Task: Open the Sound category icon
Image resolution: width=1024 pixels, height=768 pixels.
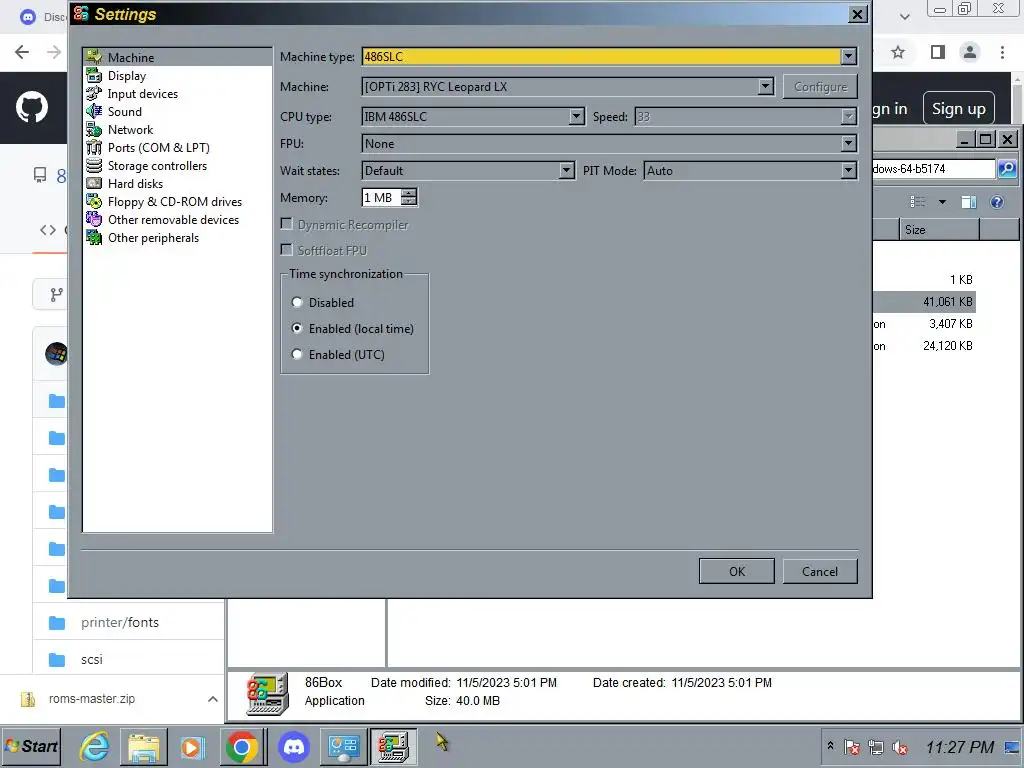Action: pyautogui.click(x=94, y=112)
